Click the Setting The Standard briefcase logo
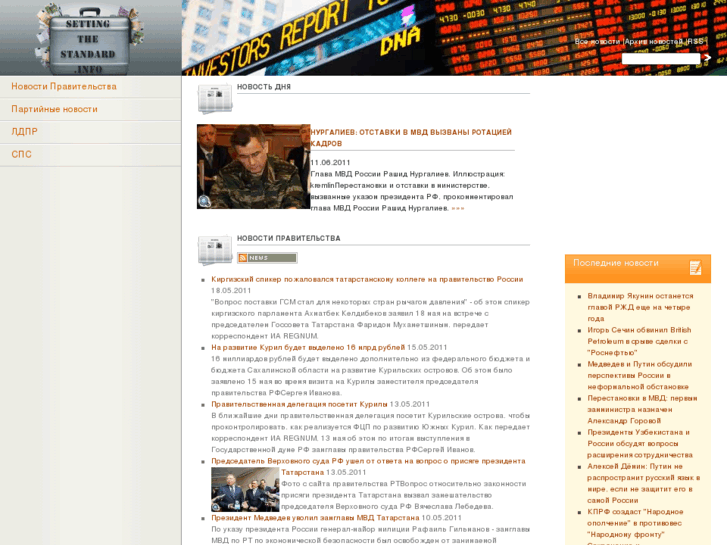 [x=88, y=40]
